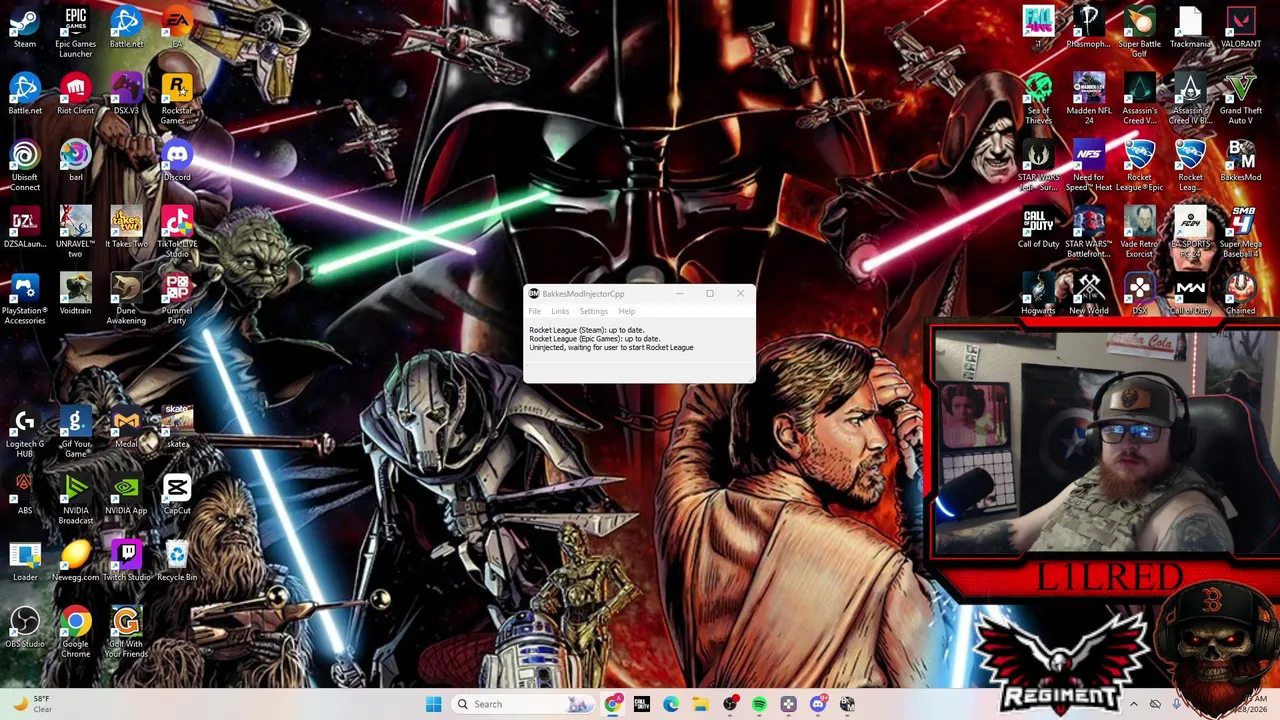Viewport: 1280px width, 720px height.
Task: Select the Epic Games Launcher desktop icon
Action: pyautogui.click(x=75, y=32)
